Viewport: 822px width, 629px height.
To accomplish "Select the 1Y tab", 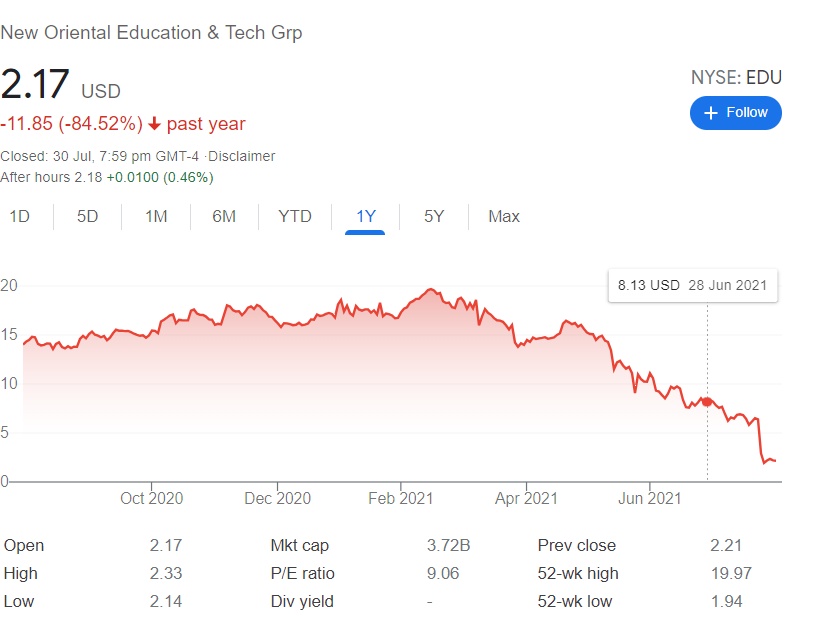I will point(365,216).
